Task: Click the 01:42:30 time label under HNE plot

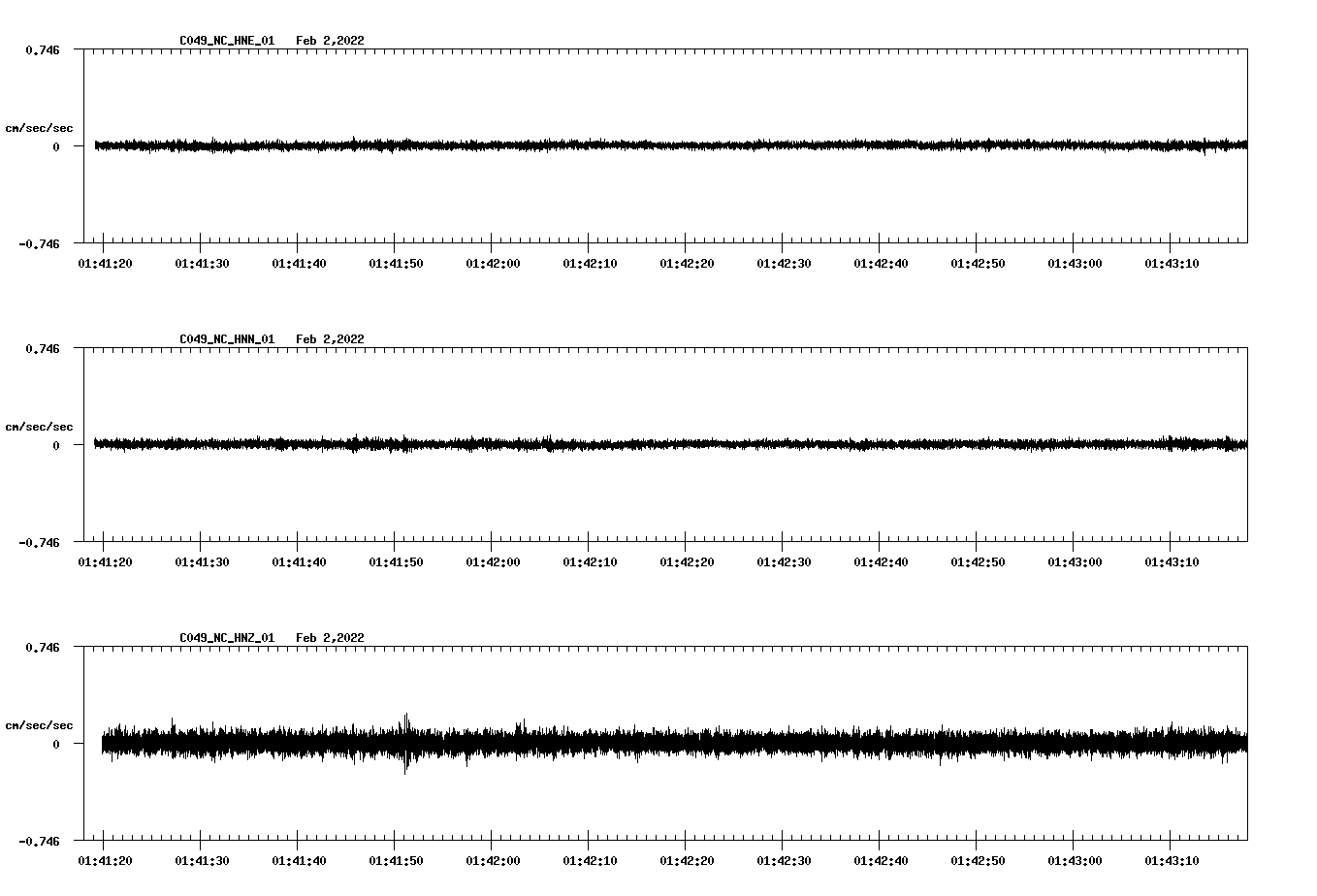Action: tap(784, 264)
